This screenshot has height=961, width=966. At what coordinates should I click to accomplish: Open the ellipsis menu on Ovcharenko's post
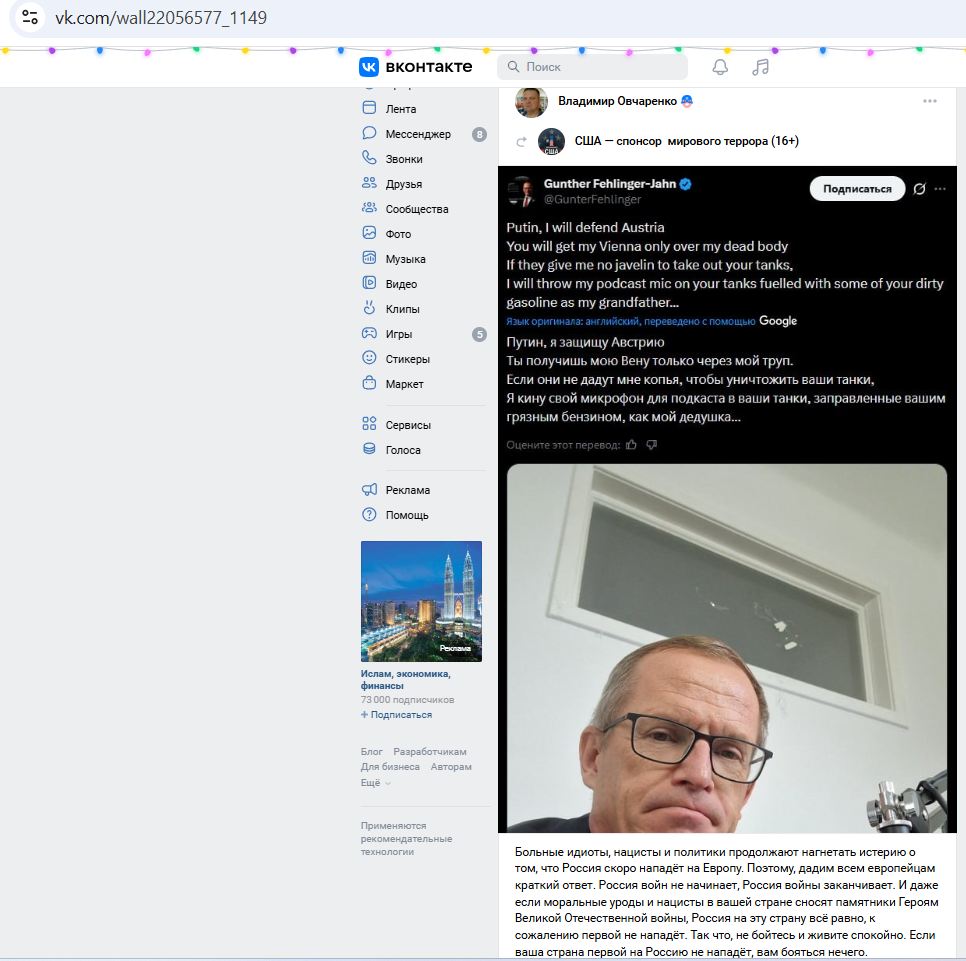click(x=930, y=100)
